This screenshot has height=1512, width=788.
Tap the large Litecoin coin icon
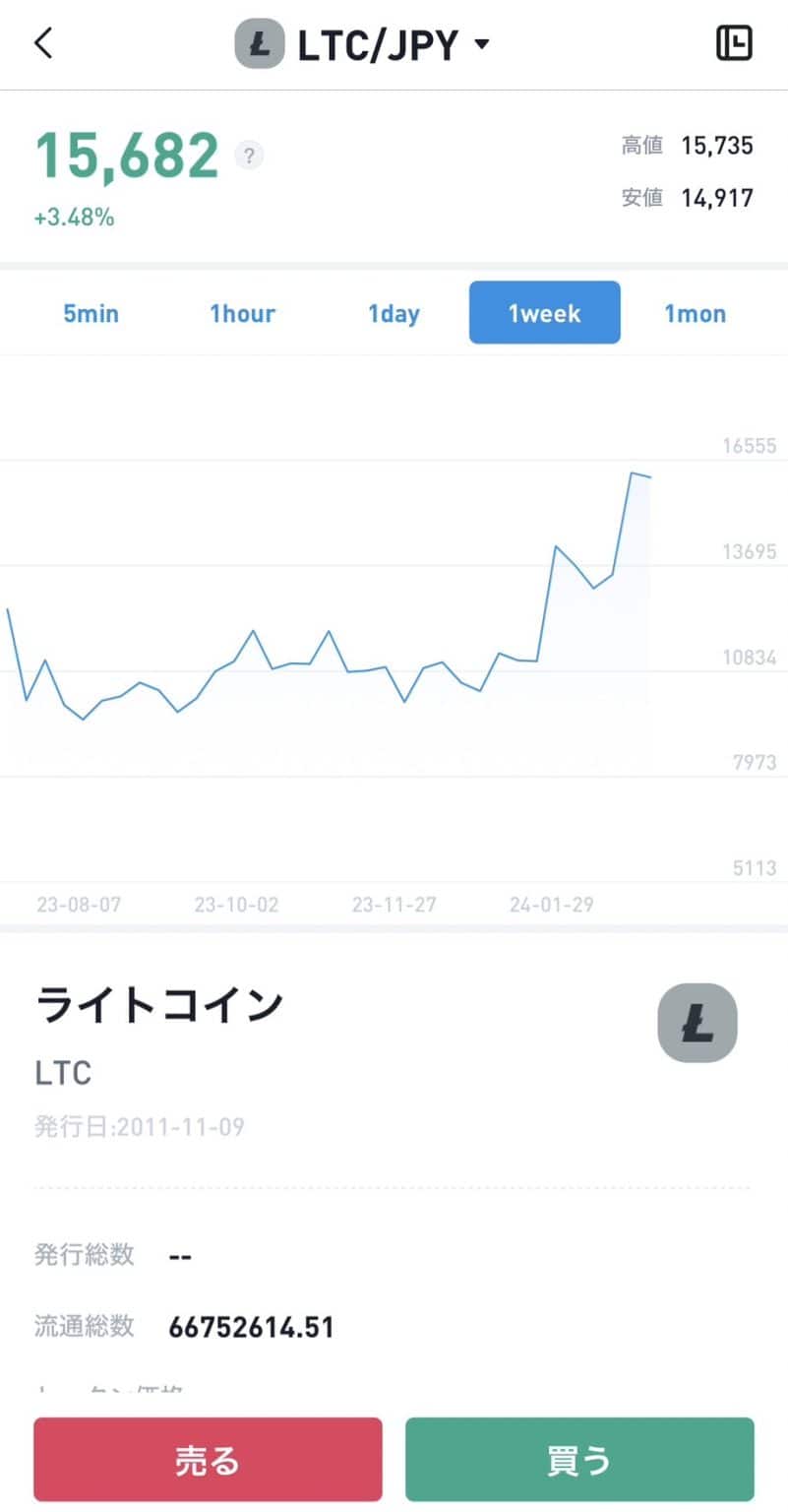tap(697, 1023)
